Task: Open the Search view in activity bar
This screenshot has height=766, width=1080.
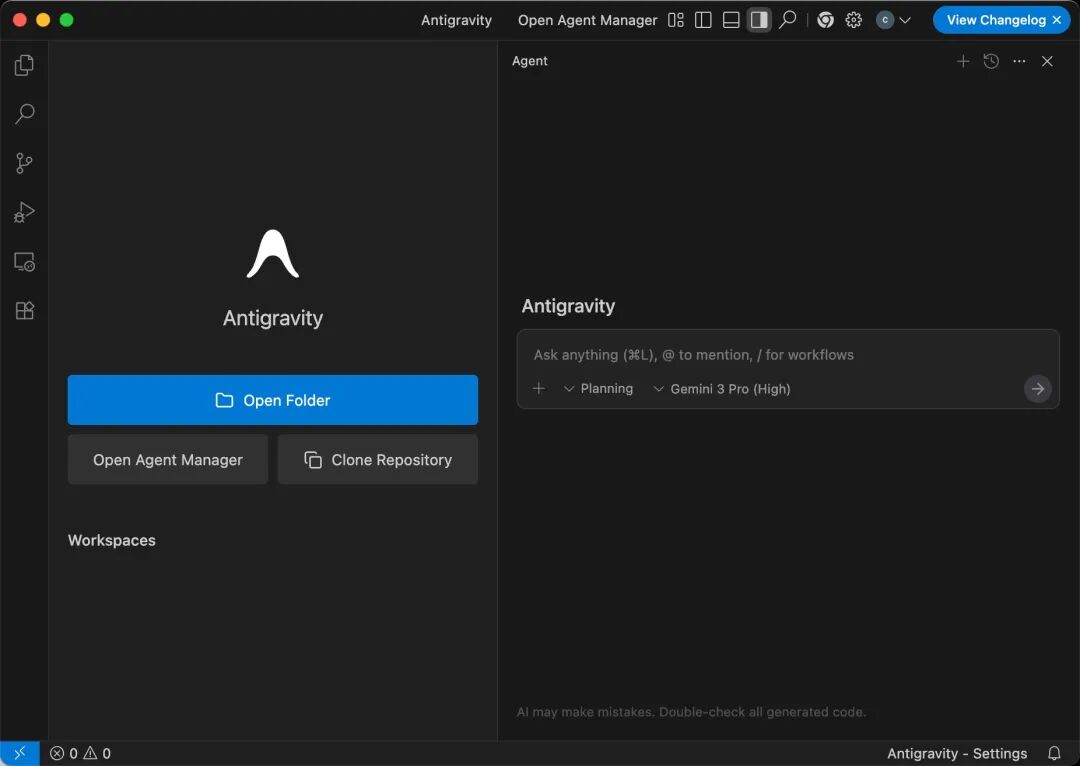Action: [x=24, y=114]
